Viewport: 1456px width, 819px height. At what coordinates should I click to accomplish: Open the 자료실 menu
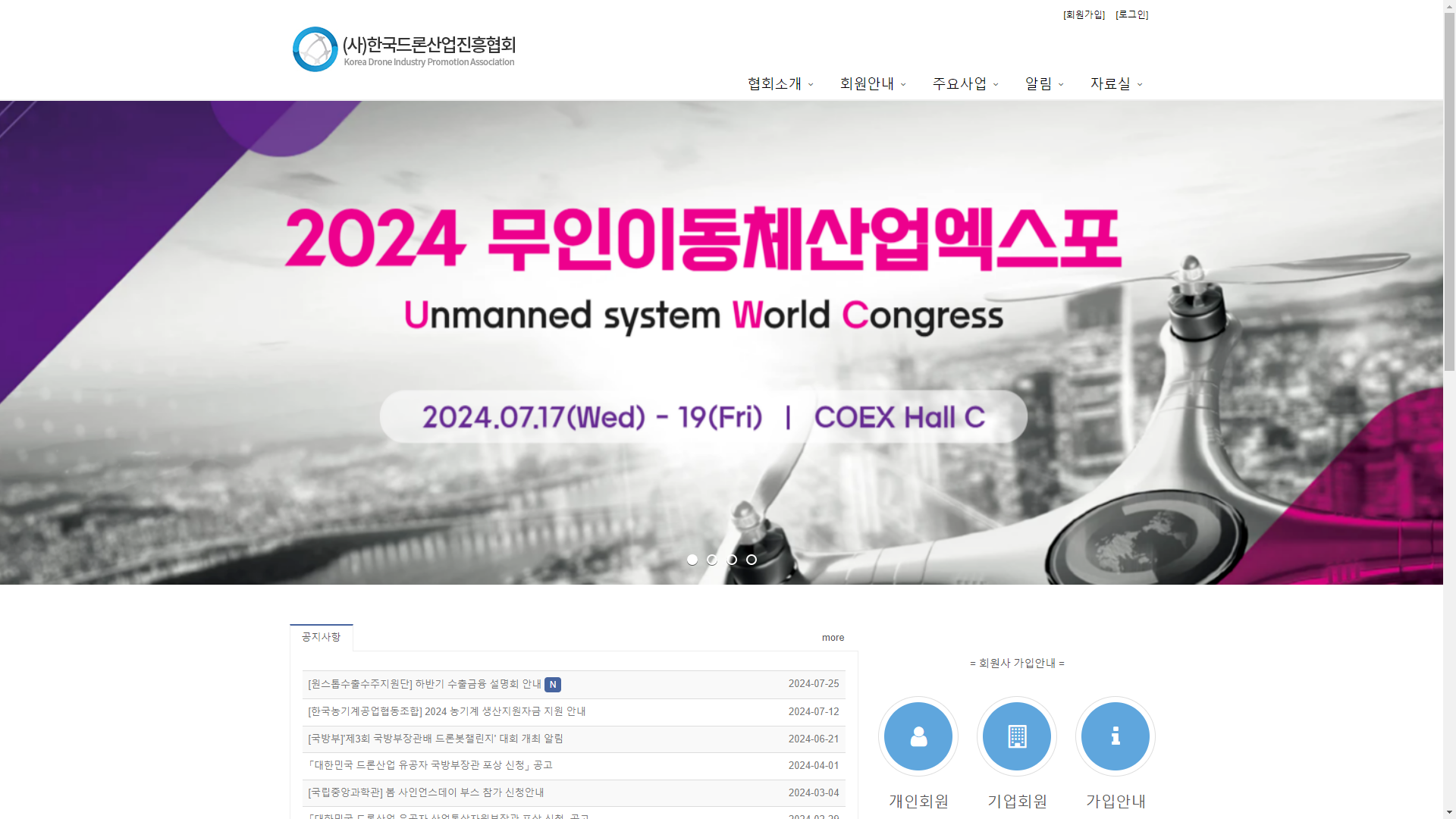tap(1116, 83)
